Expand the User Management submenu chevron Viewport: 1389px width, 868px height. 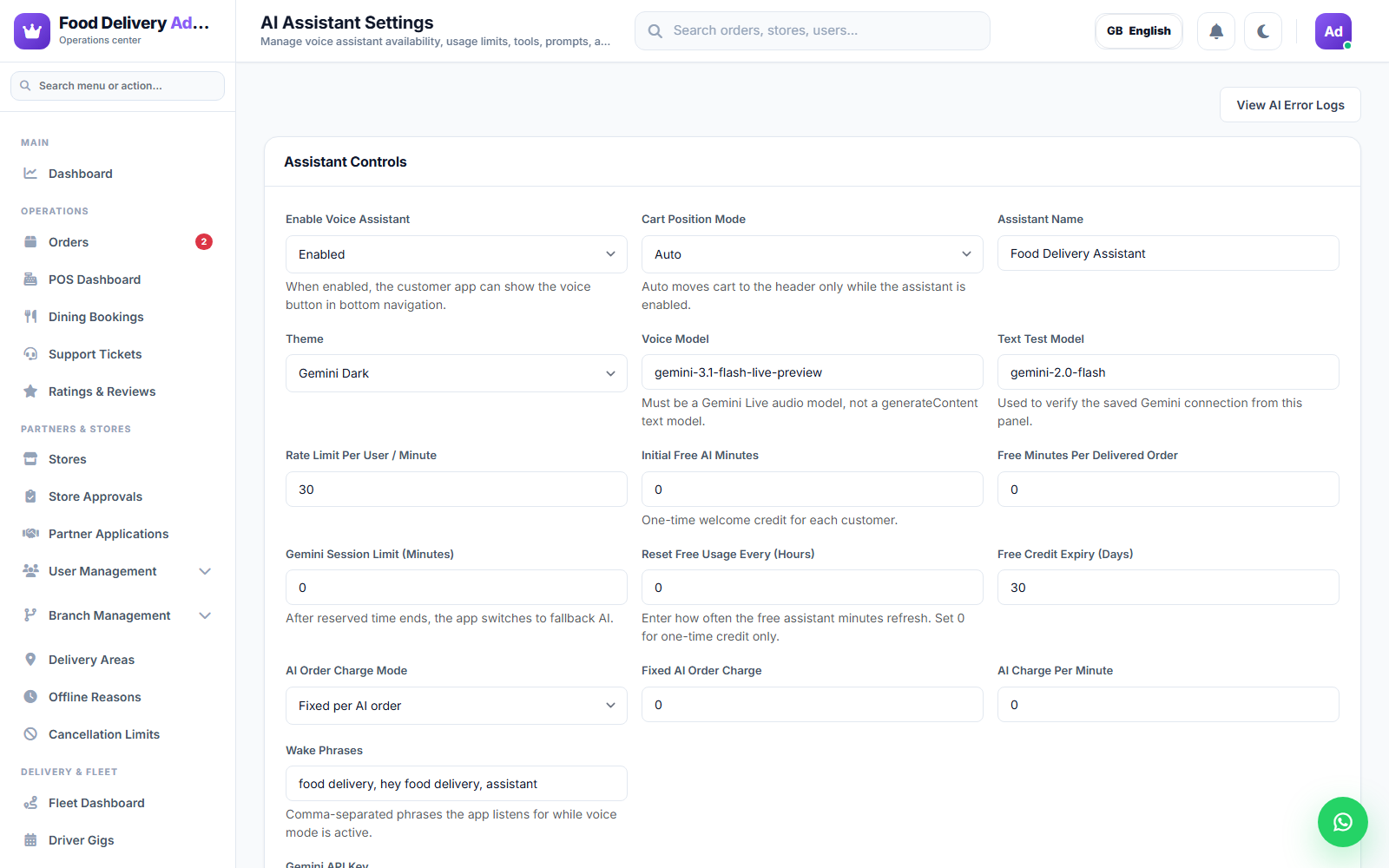(205, 571)
